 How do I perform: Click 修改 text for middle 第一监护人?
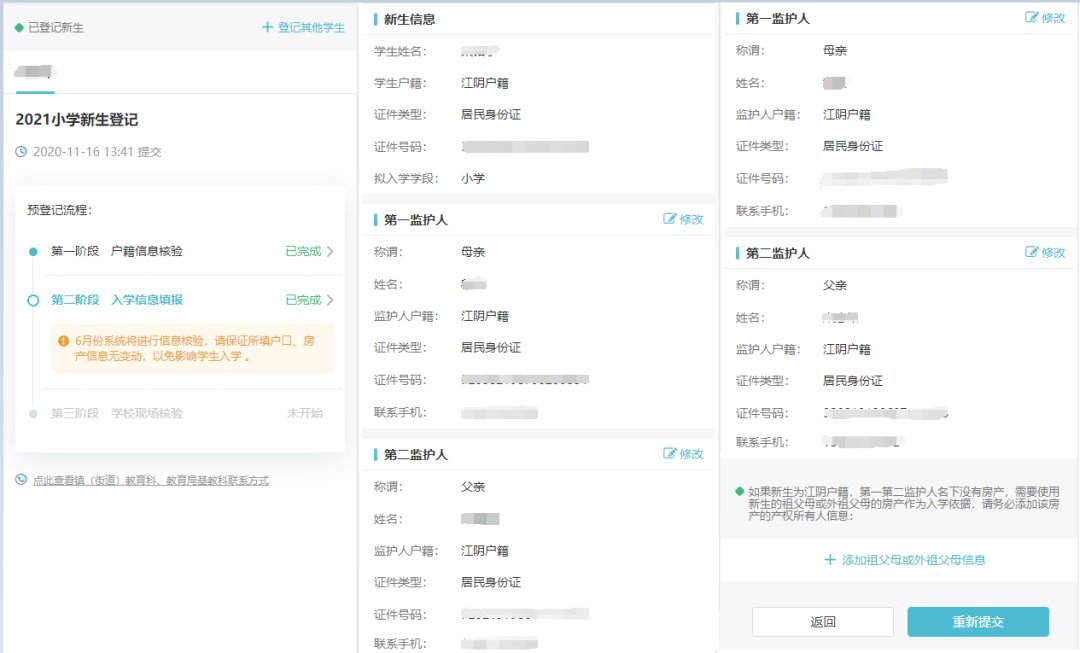pyautogui.click(x=692, y=219)
